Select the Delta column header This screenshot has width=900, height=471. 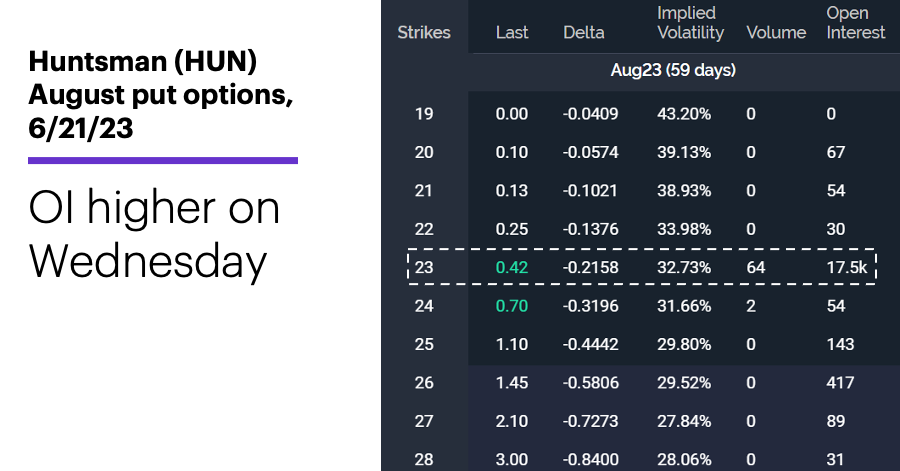(x=583, y=33)
